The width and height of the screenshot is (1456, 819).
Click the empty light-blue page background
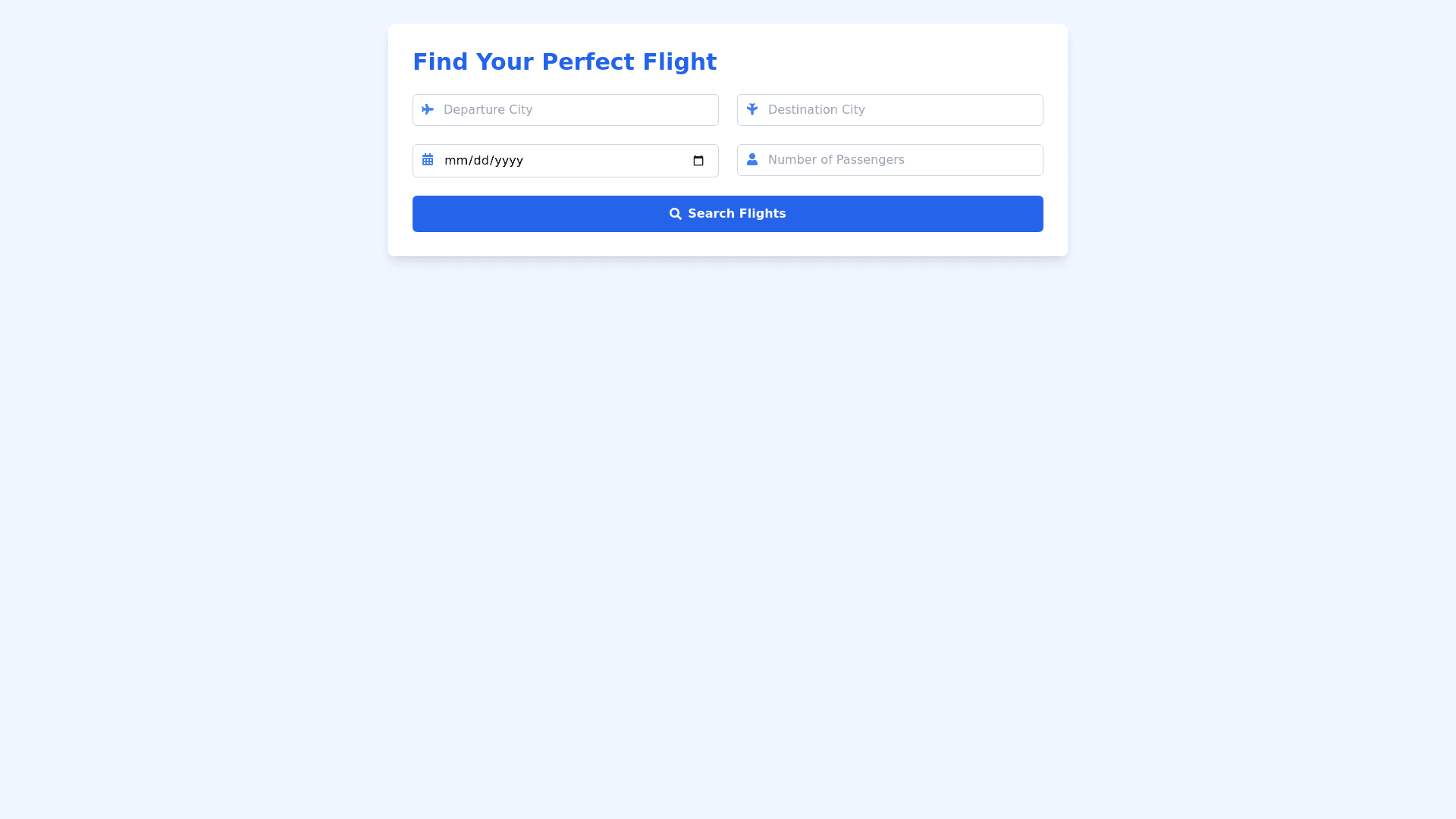728,531
